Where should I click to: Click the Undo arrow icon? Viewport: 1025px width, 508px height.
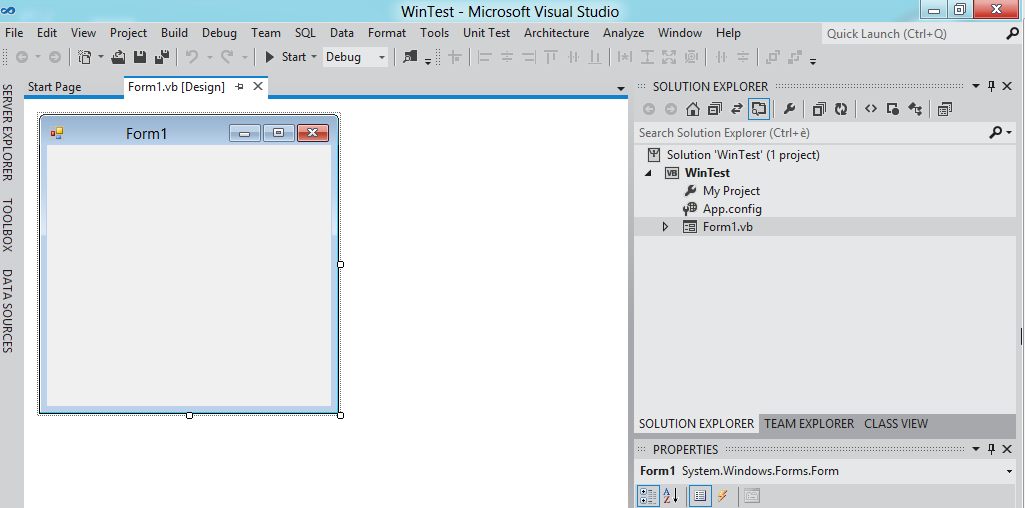coord(192,57)
